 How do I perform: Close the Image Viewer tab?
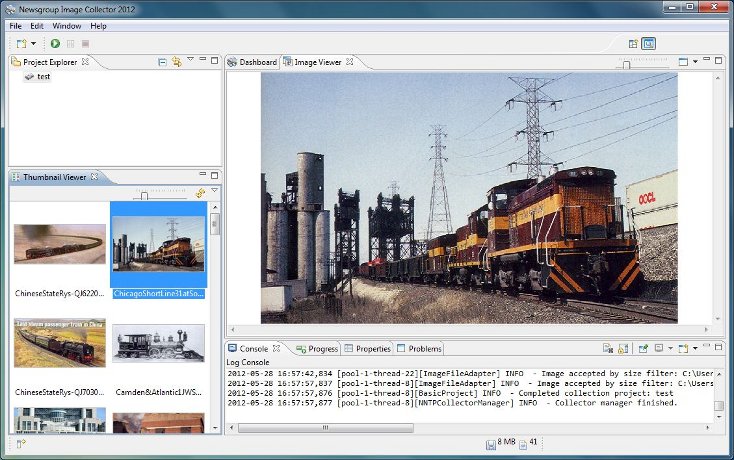350,61
